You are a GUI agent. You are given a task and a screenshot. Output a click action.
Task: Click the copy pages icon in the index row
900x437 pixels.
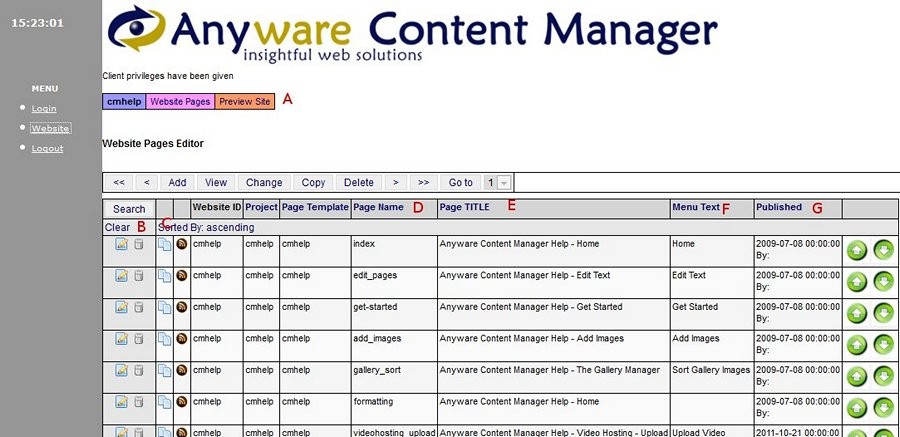click(x=165, y=245)
